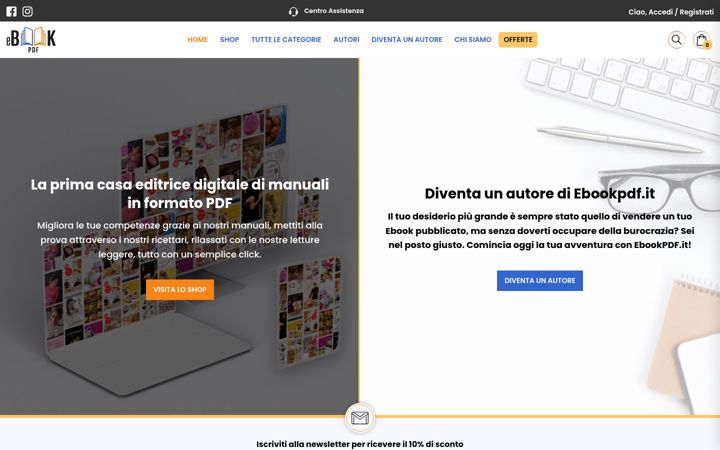
Task: Click the headset support icon
Action: (293, 11)
